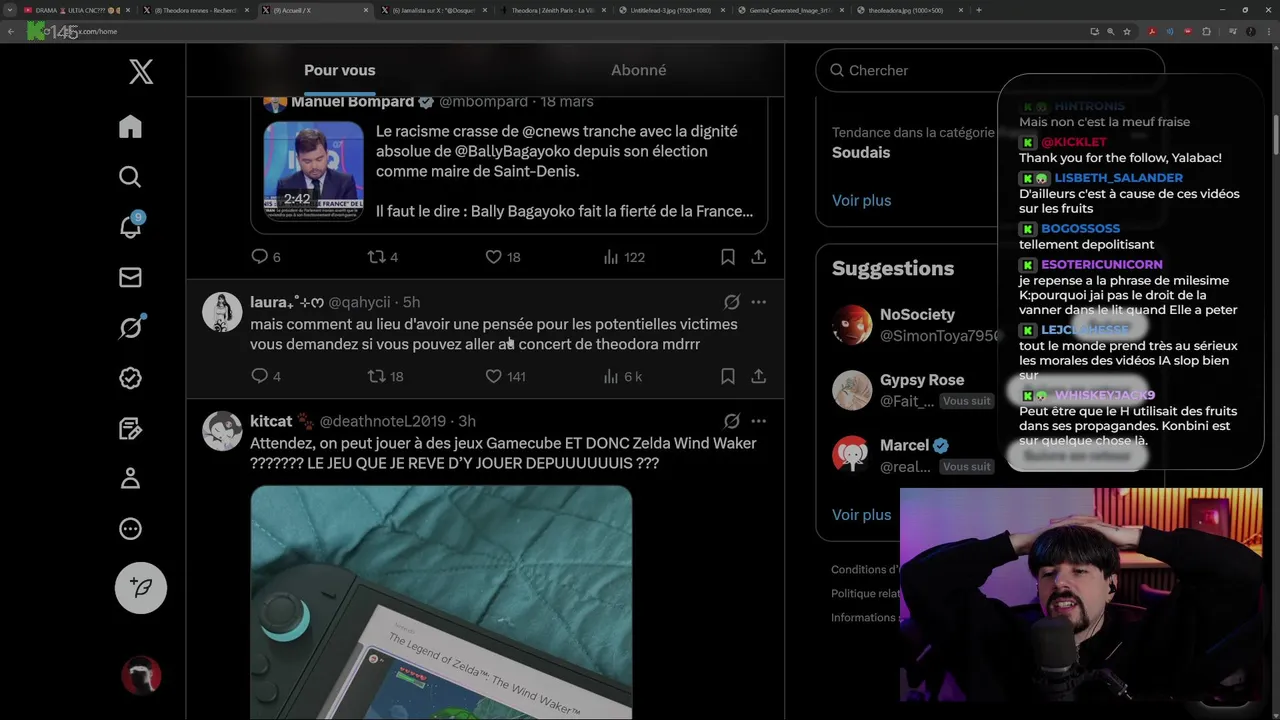
Task: Bookmark this page with the star icon
Action: 1127,31
